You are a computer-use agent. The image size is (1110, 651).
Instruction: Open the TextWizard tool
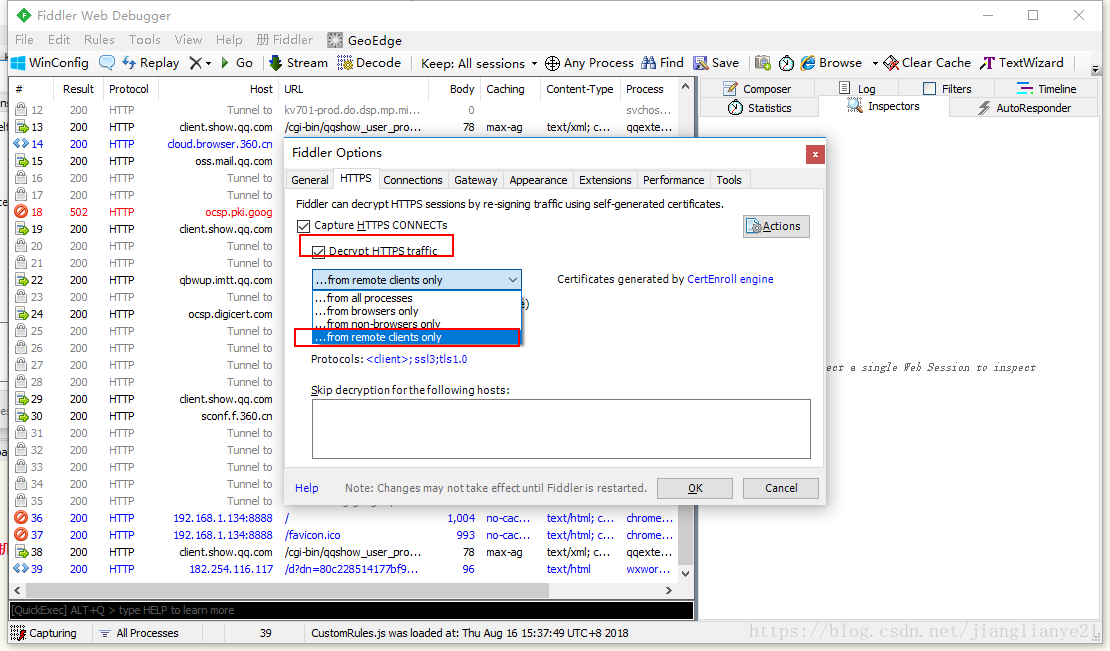point(1022,63)
